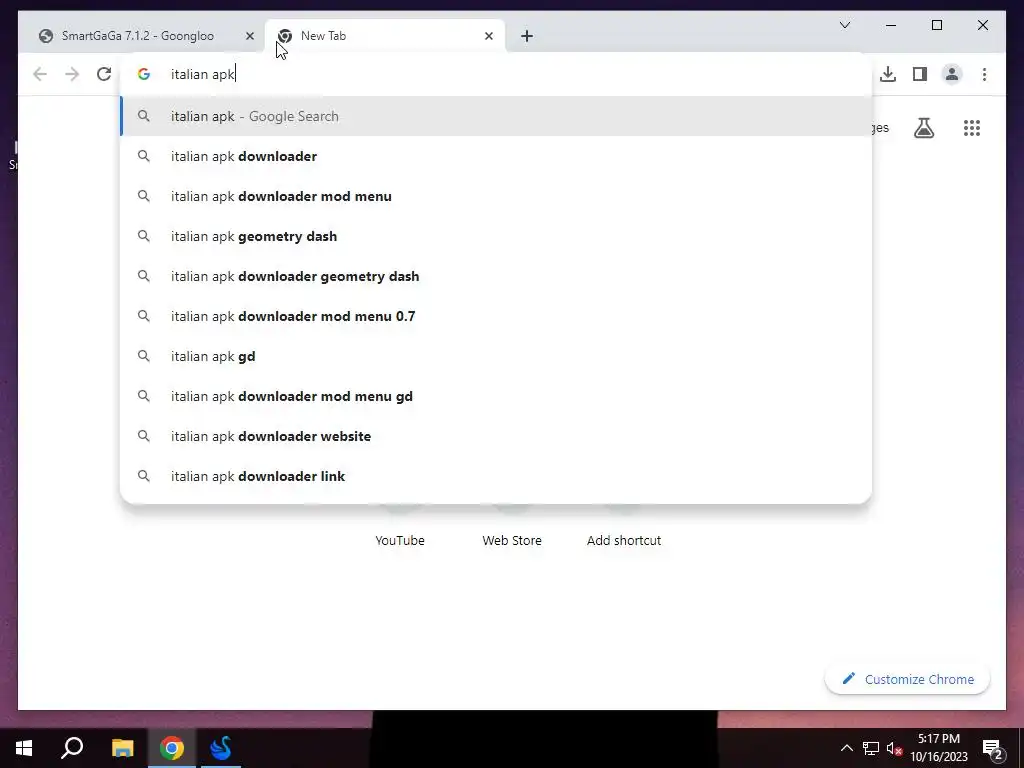Click the Chrome taskbar icon
This screenshot has width=1024, height=768.
click(x=172, y=748)
